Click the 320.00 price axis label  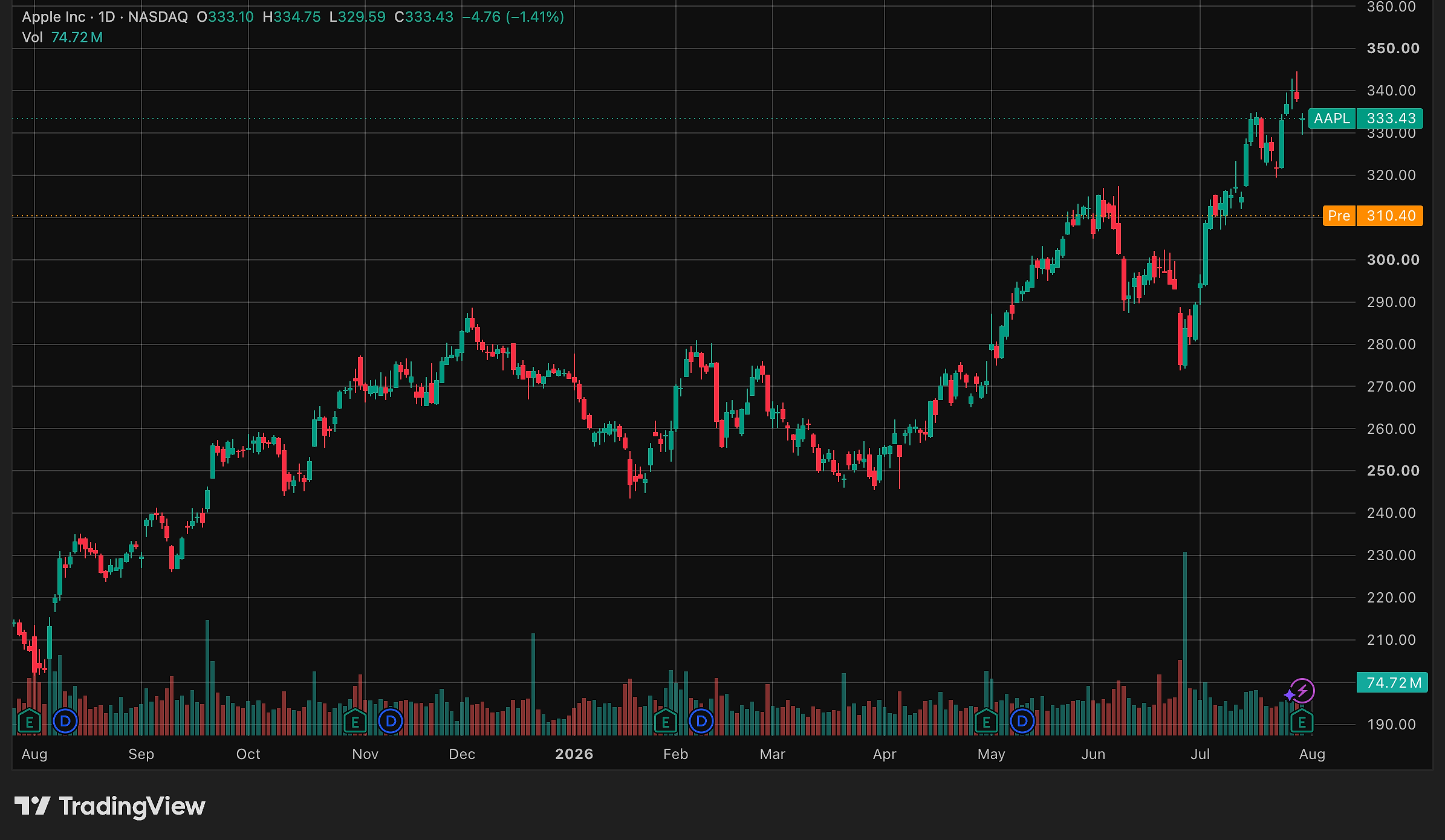tap(1391, 175)
